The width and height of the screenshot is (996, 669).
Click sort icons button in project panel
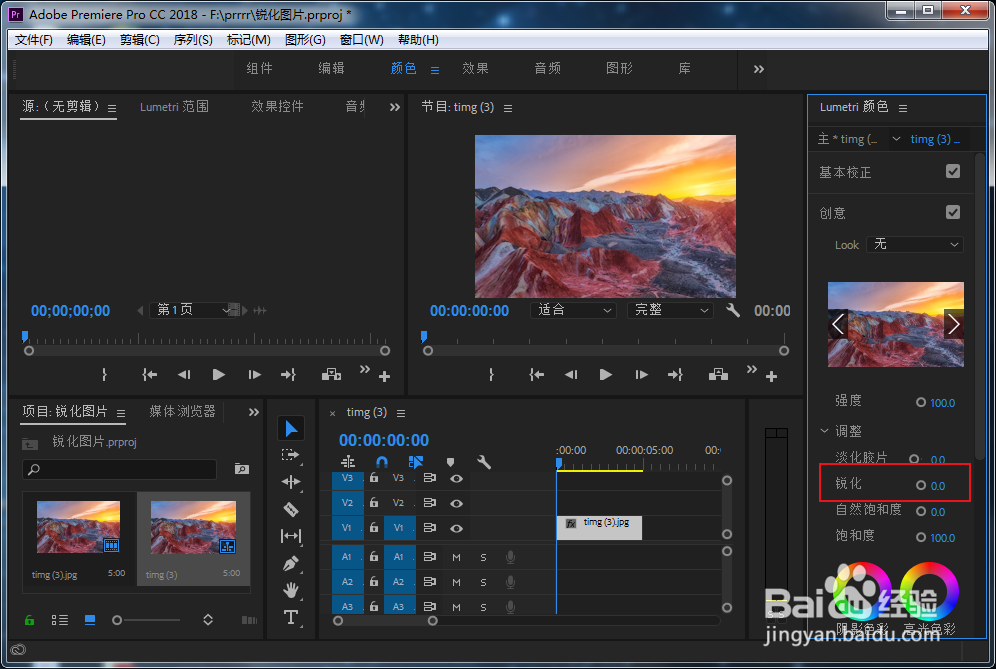point(208,619)
